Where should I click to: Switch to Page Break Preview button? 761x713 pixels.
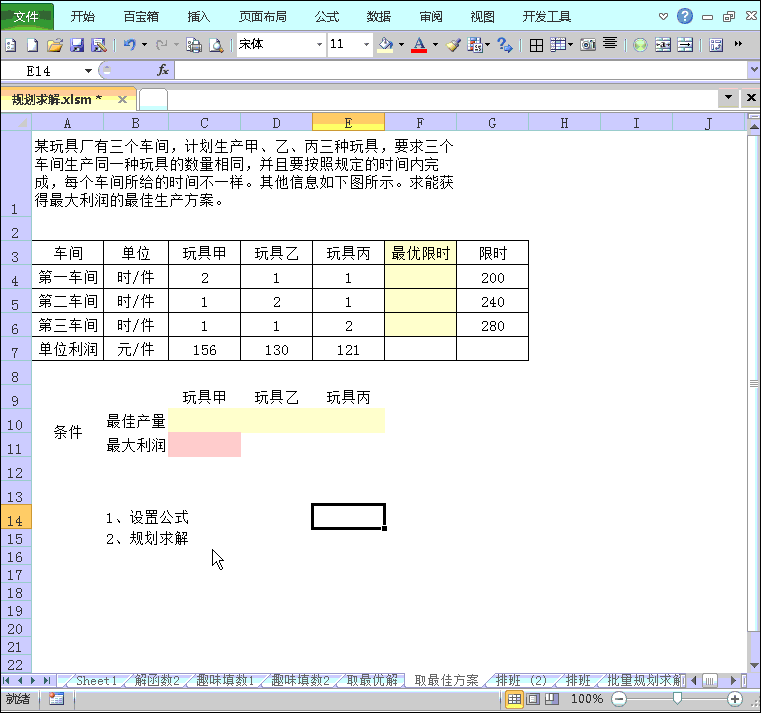coord(551,699)
